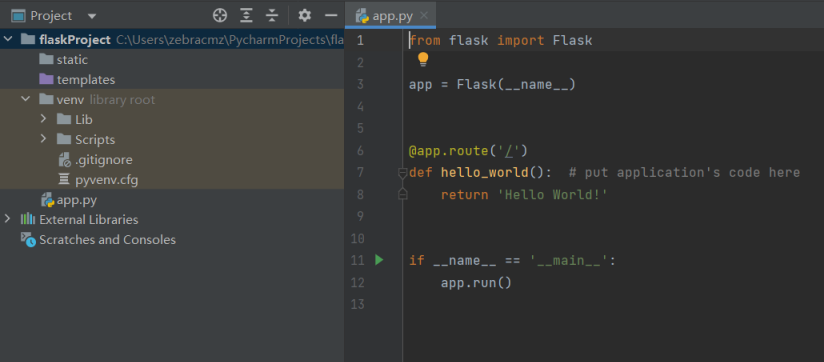Image resolution: width=824 pixels, height=362 pixels.
Task: Click the Scripts folder icon
Action: [x=64, y=139]
